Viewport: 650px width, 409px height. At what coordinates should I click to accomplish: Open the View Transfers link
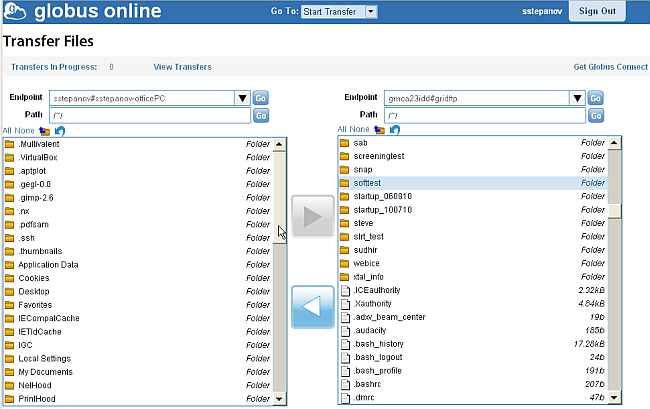182,67
